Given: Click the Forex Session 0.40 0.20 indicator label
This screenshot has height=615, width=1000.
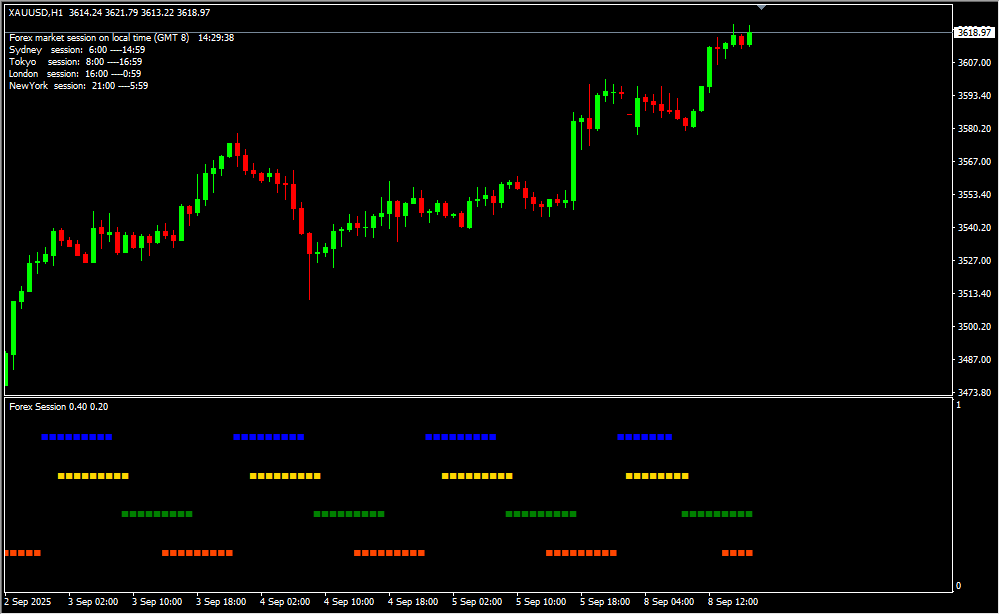Looking at the screenshot, I should [58, 406].
